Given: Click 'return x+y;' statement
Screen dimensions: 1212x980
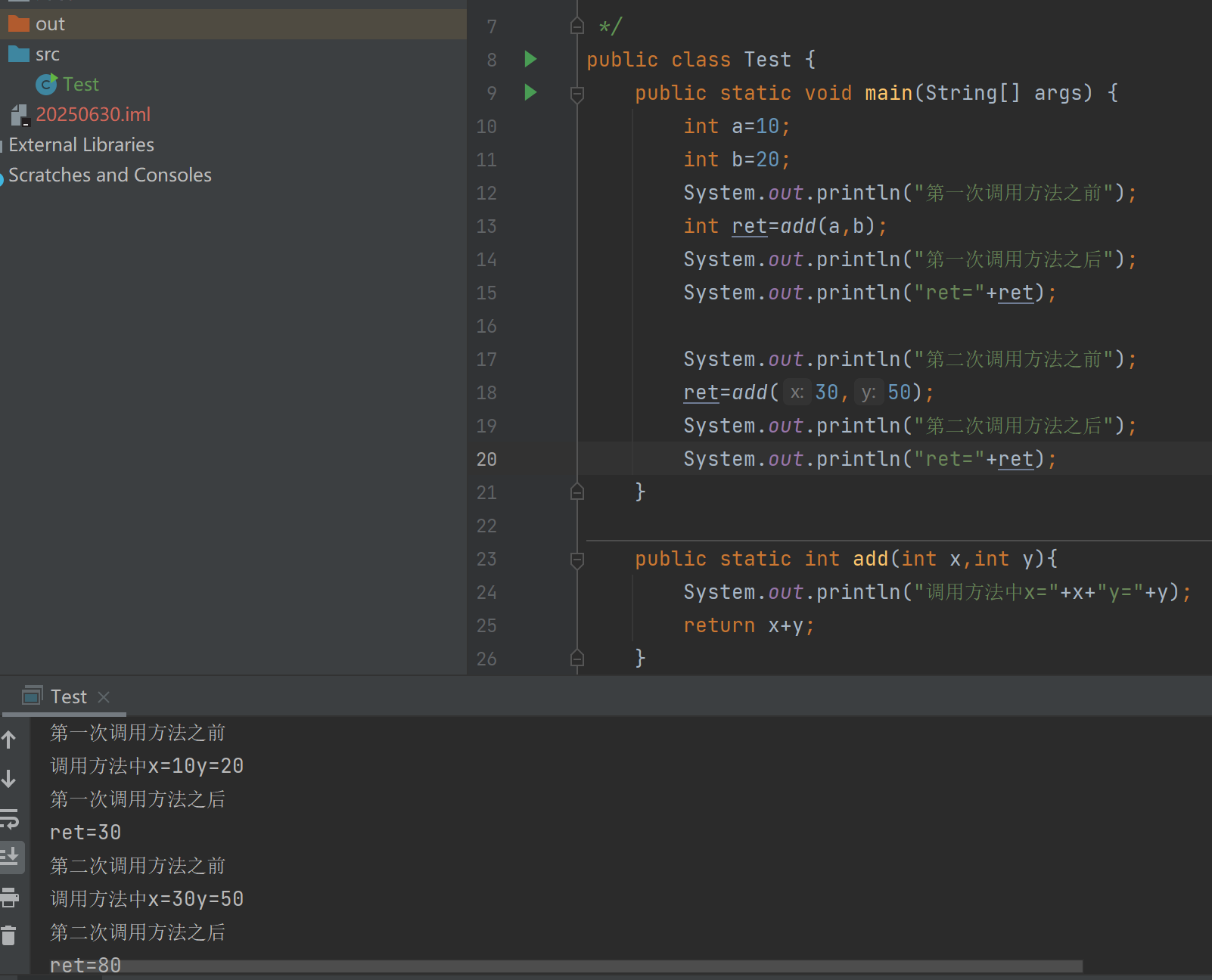Looking at the screenshot, I should (749, 625).
